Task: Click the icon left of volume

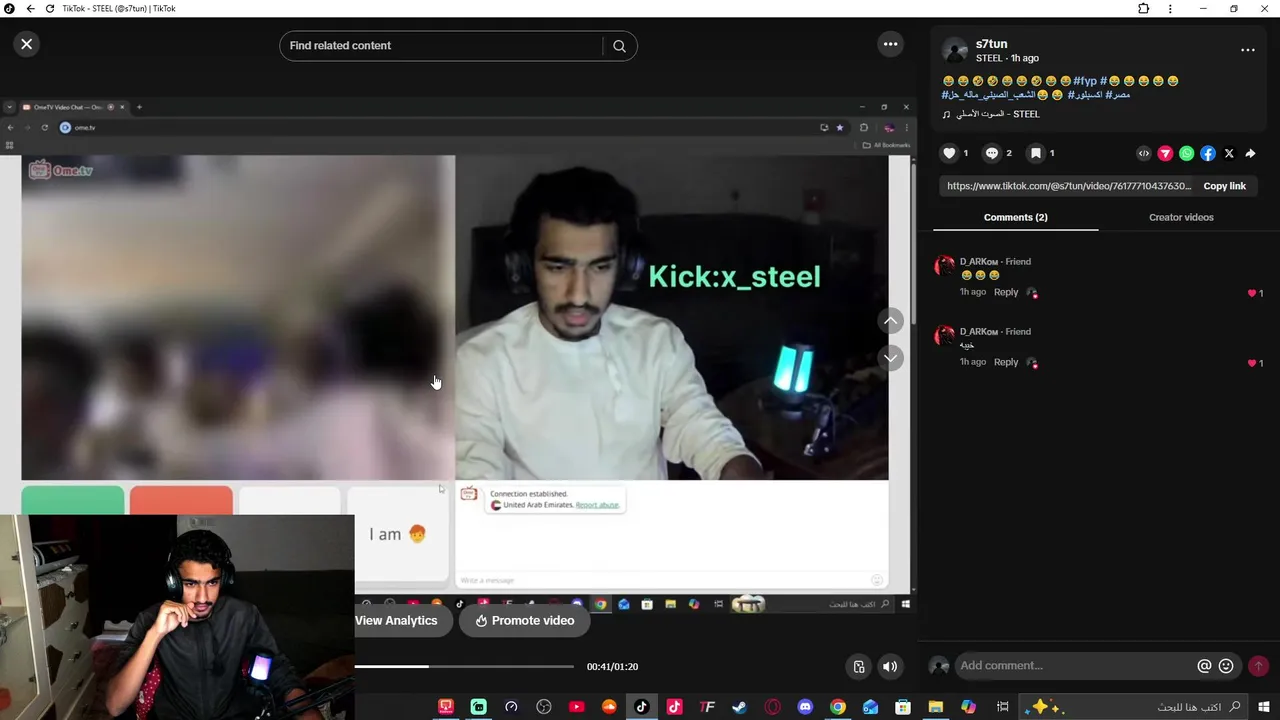Action: pos(858,666)
